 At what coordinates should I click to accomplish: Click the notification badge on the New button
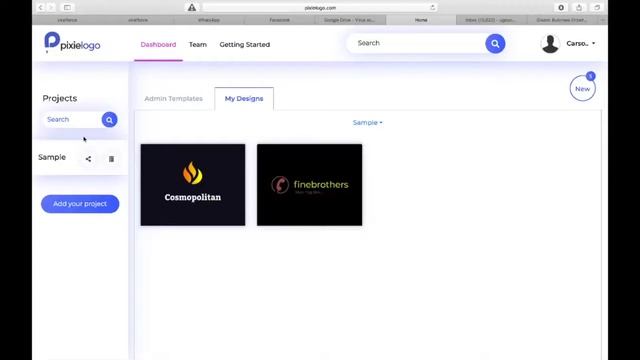[591, 76]
